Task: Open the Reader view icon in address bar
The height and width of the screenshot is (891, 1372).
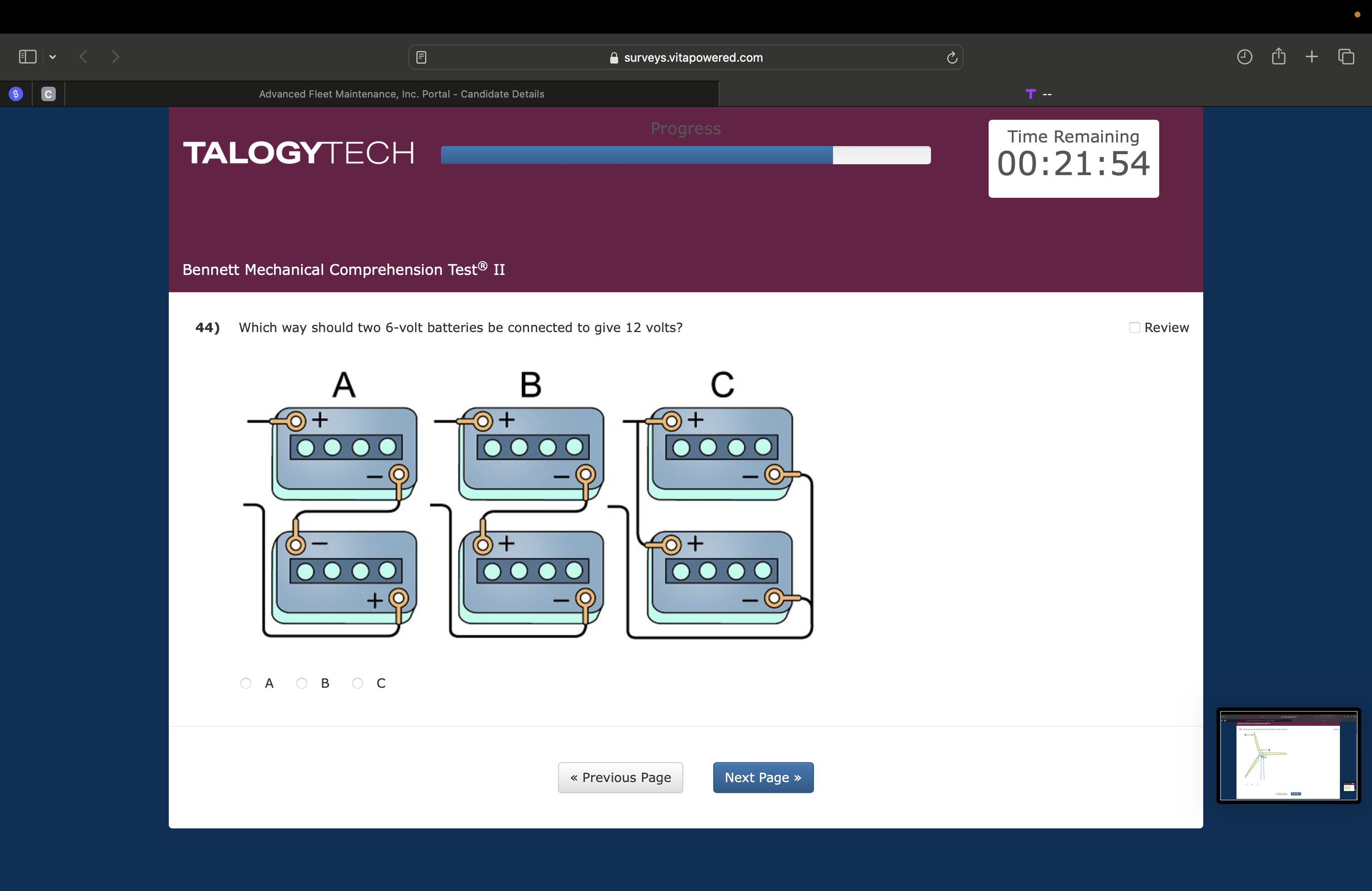Action: (x=421, y=57)
